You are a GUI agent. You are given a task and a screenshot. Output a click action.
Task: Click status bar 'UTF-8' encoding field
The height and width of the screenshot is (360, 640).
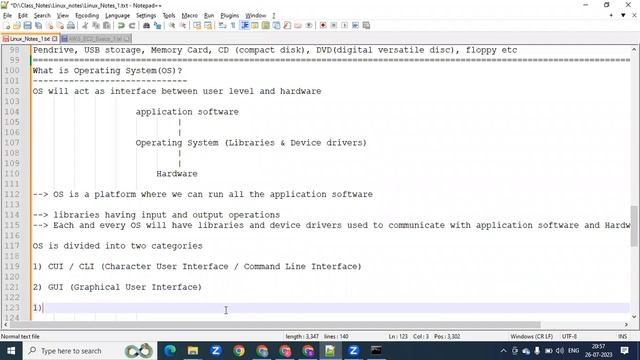569,336
